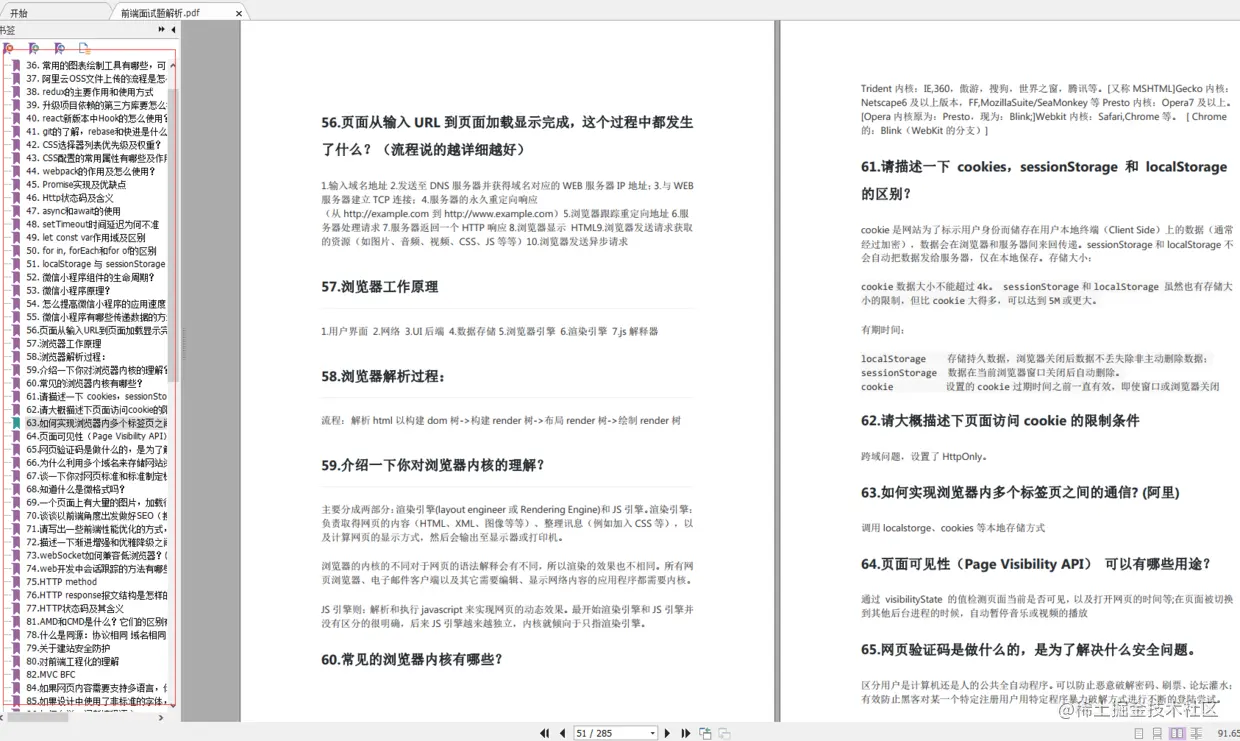Screen dimensions: 1240x741
Task: Click the bookmark icon beside 66.为什么利用多个域名
Action: (x=16, y=463)
